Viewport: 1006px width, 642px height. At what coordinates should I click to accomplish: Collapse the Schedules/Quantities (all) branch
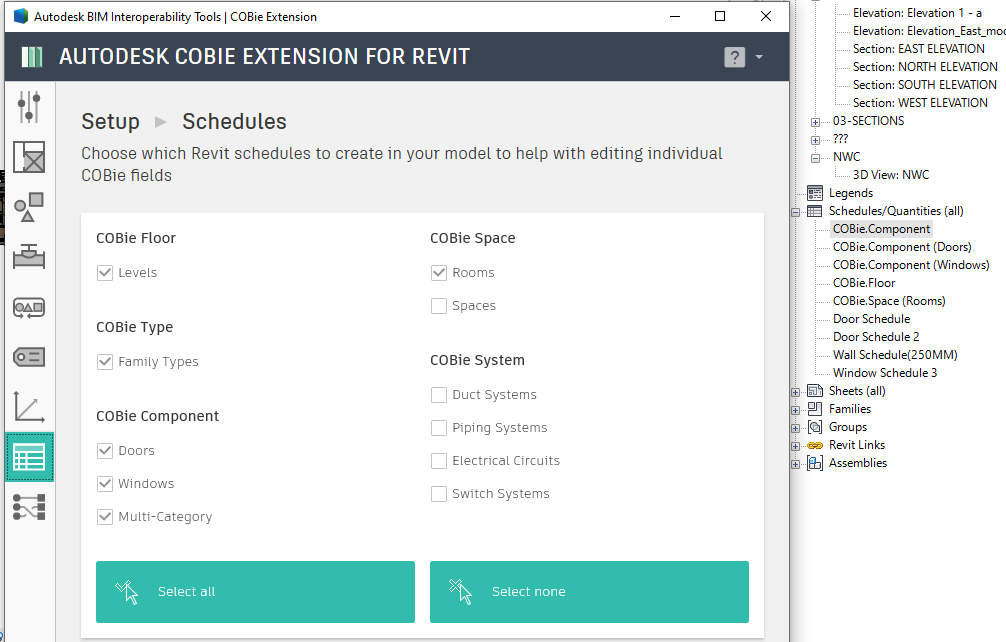point(794,210)
